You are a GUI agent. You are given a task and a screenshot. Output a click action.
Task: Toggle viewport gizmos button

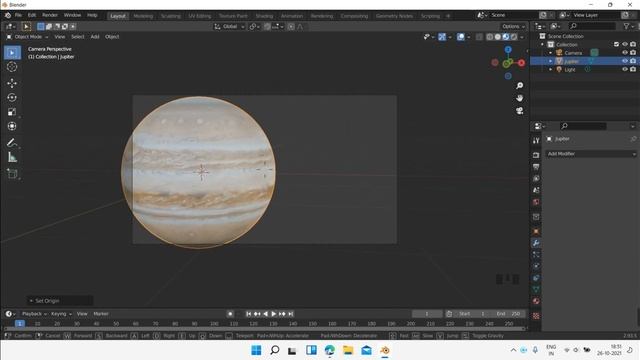(x=442, y=37)
